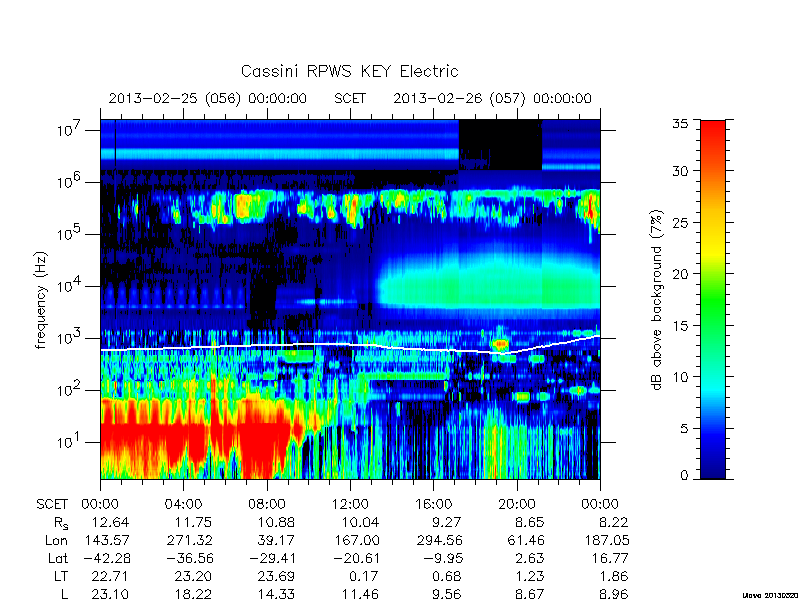Screen dimensions: 800x600
Task: Click the local time value '1.86'
Action: coord(614,577)
